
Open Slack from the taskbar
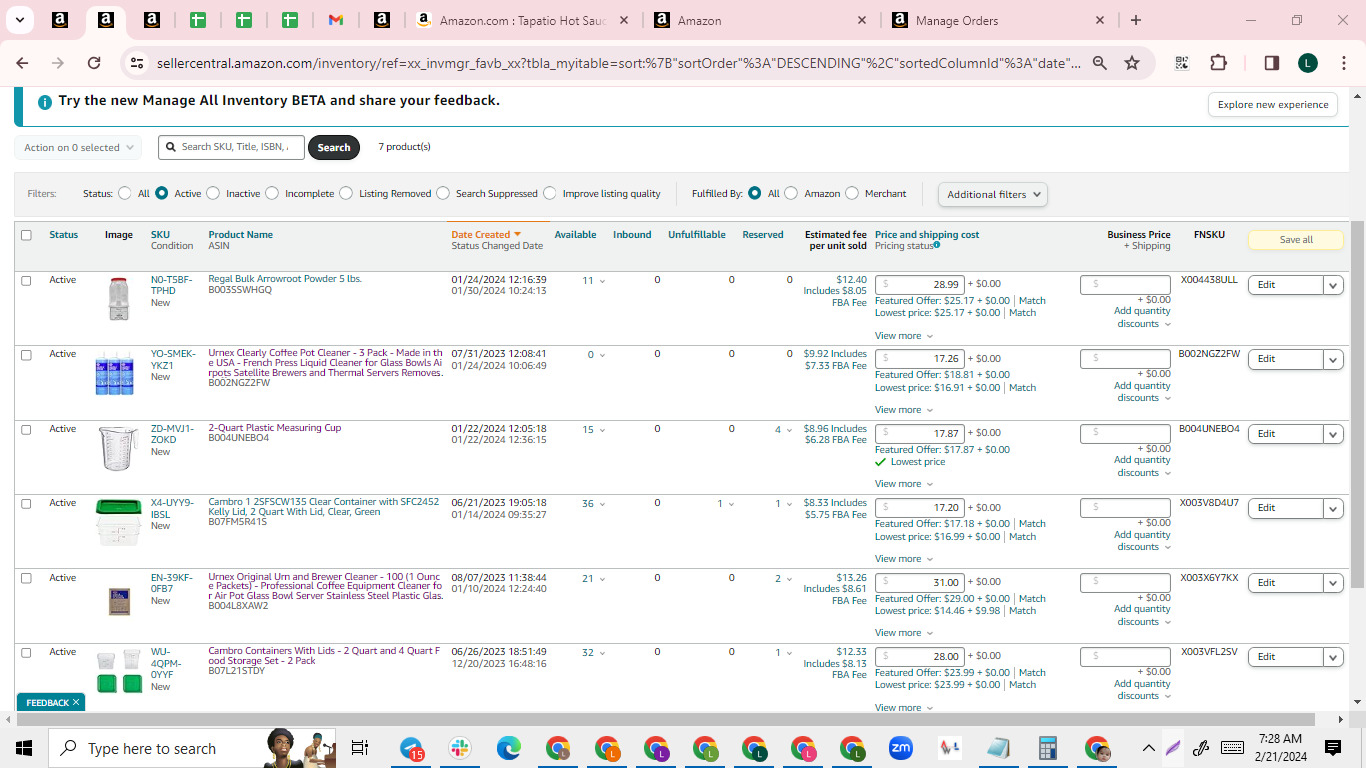[460, 748]
